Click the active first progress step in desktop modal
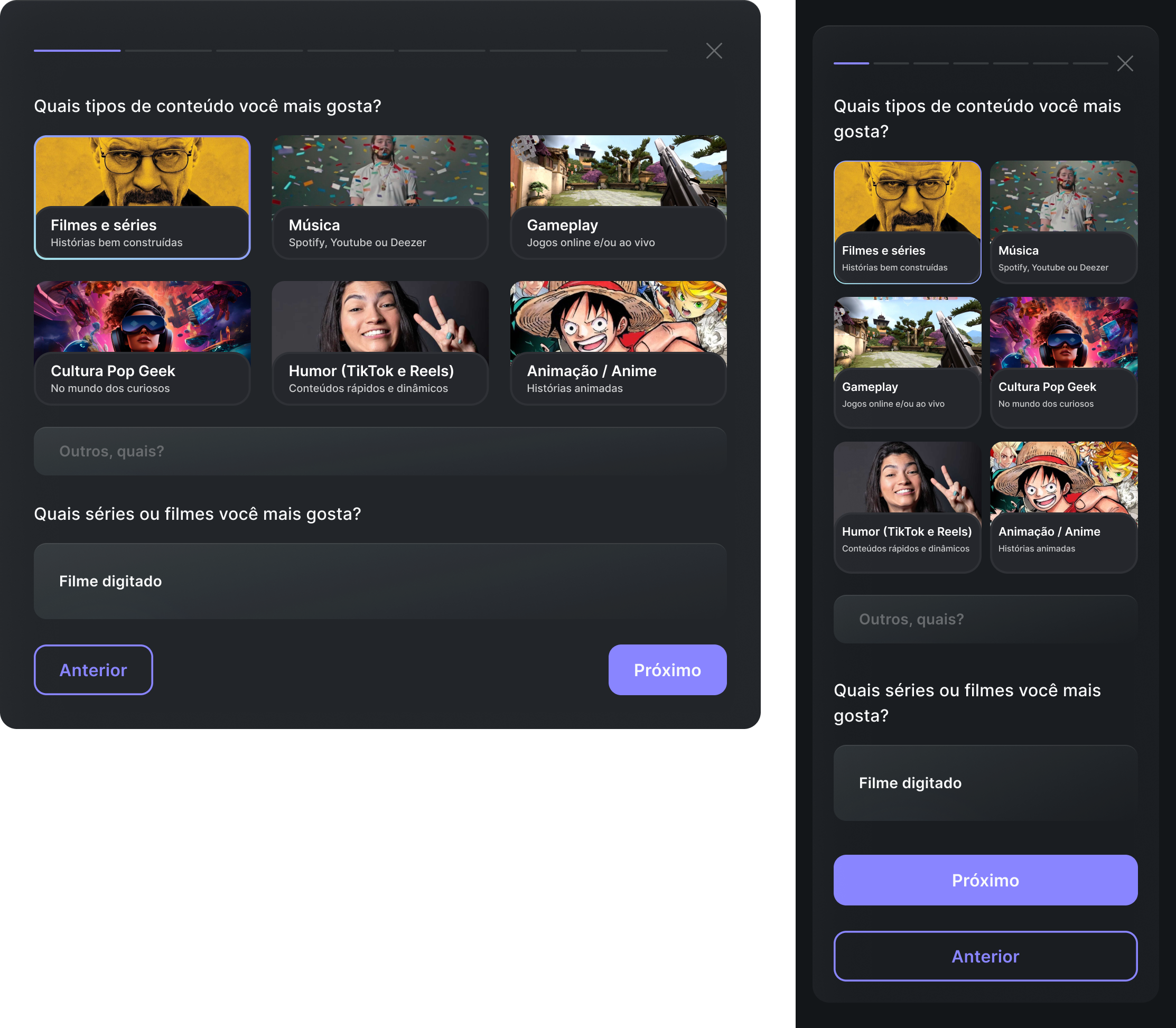This screenshot has height=1028, width=1176. 77,51
